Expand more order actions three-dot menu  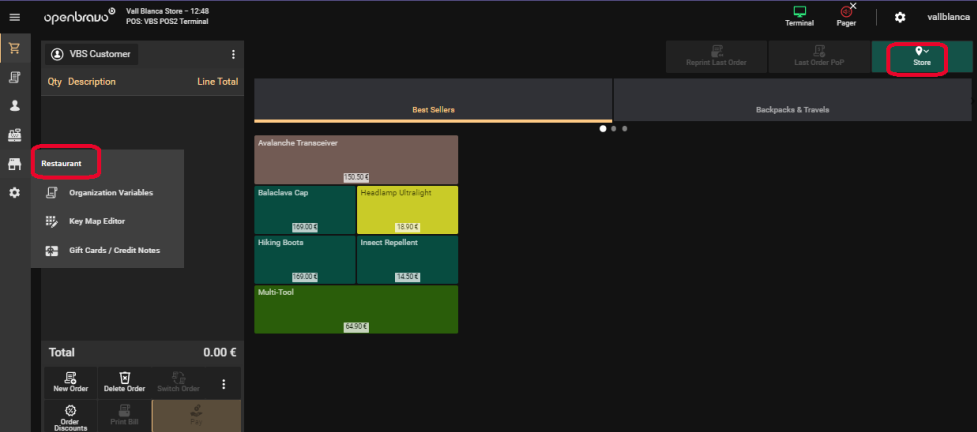(223, 383)
